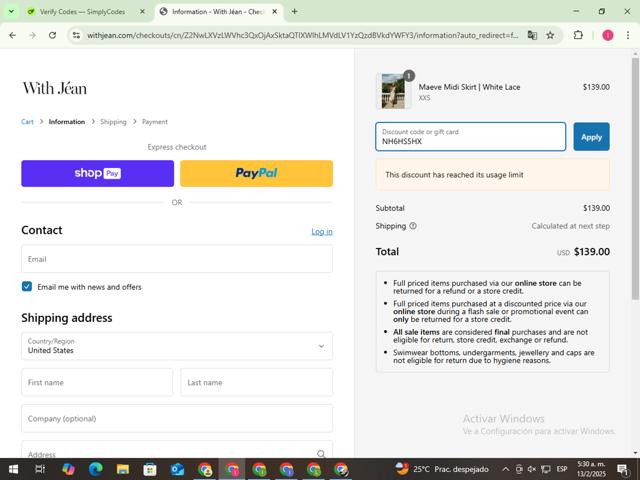This screenshot has width=640, height=480.
Task: Uncheck Email me with news and offers
Action: point(27,287)
